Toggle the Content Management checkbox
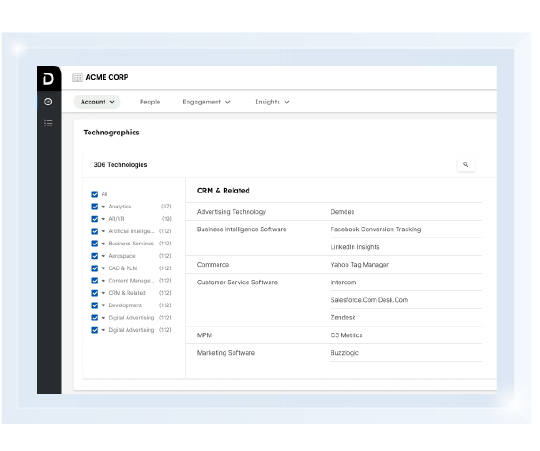This screenshot has width=540, height=451. [95, 281]
